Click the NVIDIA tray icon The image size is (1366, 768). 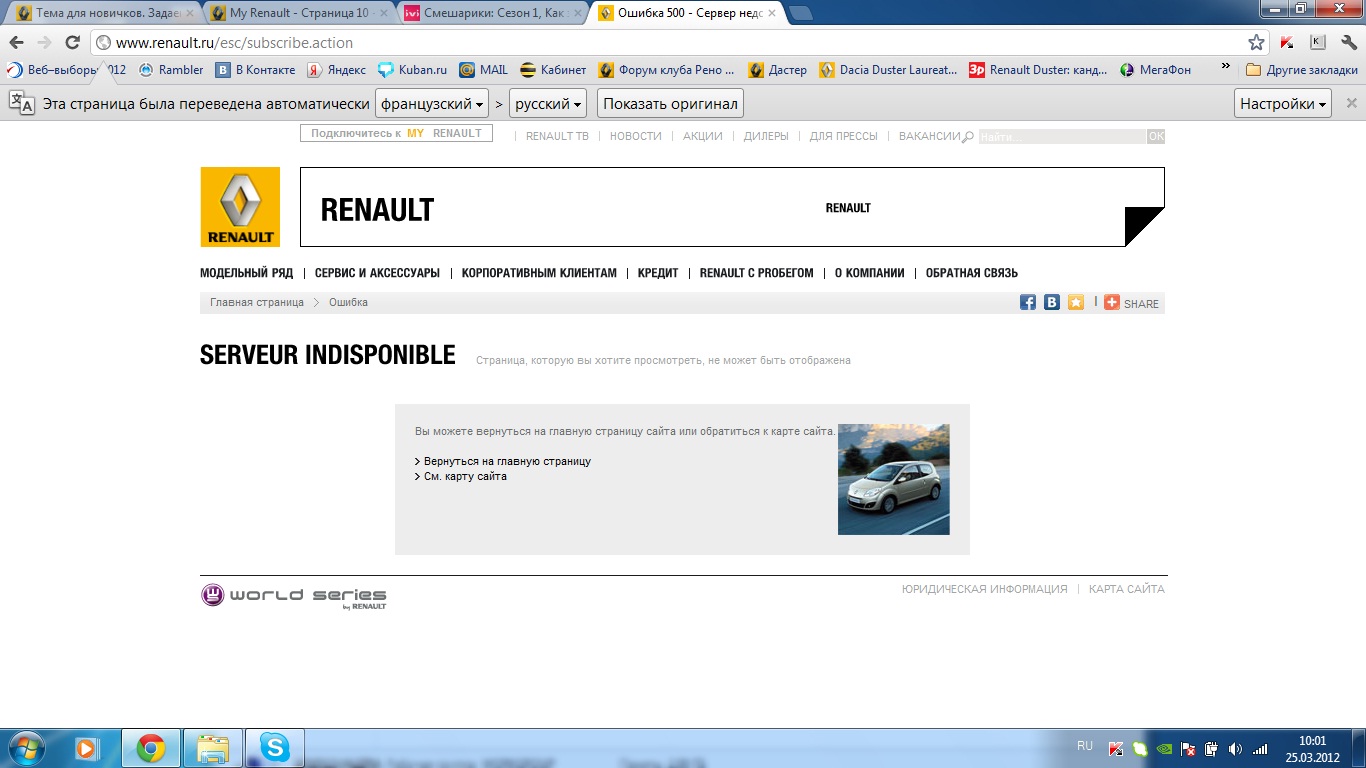(1163, 748)
